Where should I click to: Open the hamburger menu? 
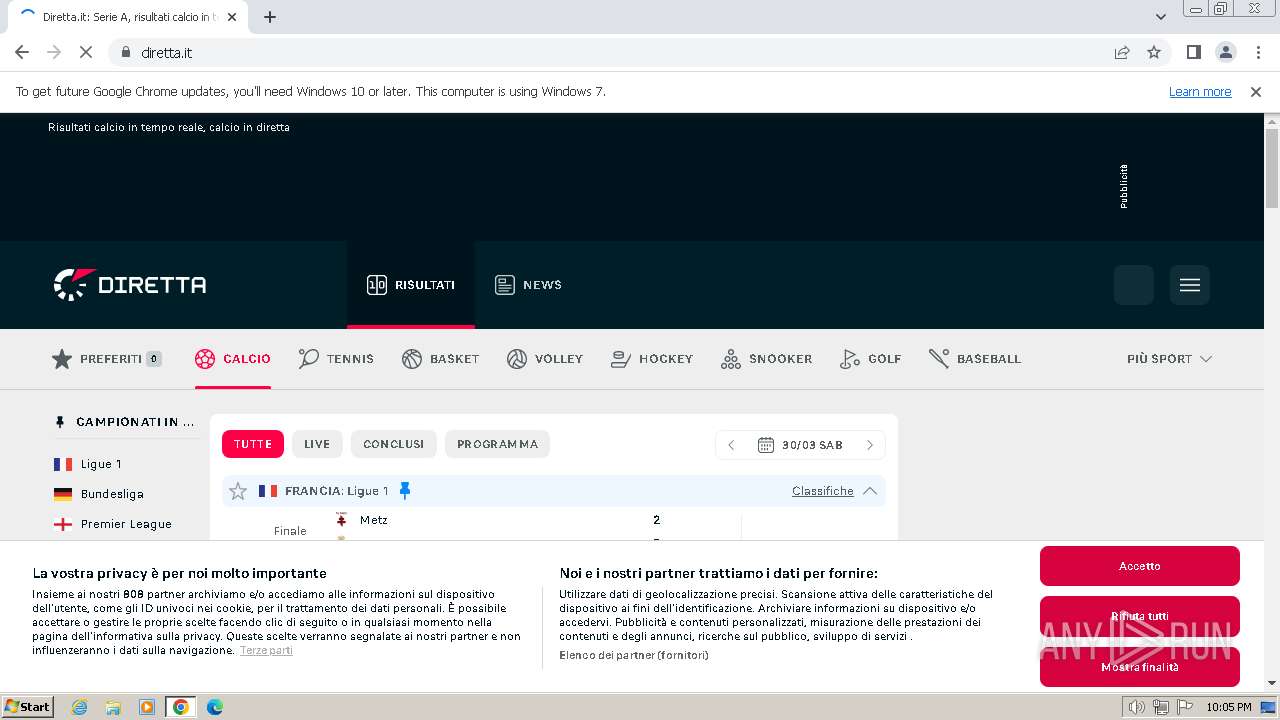click(1190, 285)
